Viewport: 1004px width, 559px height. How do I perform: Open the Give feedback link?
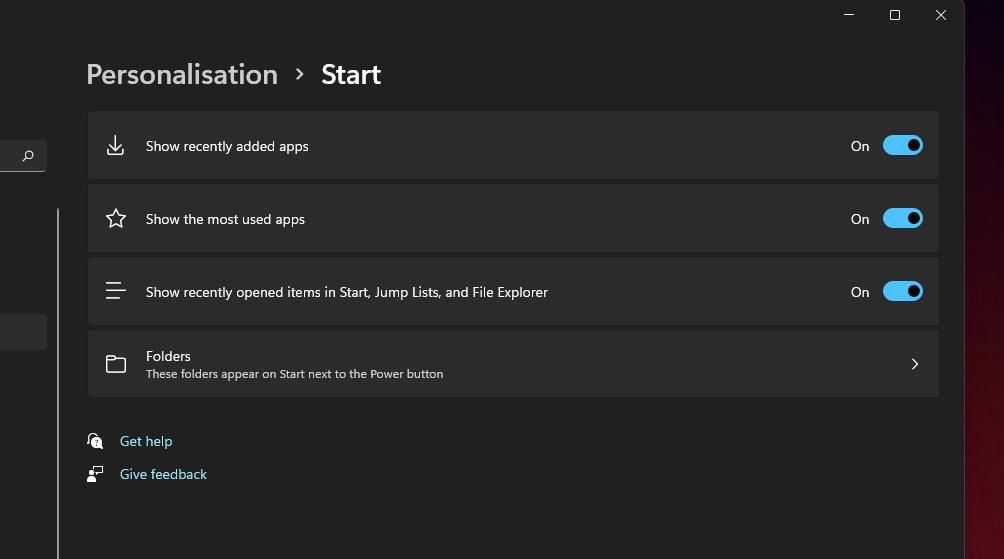[163, 474]
